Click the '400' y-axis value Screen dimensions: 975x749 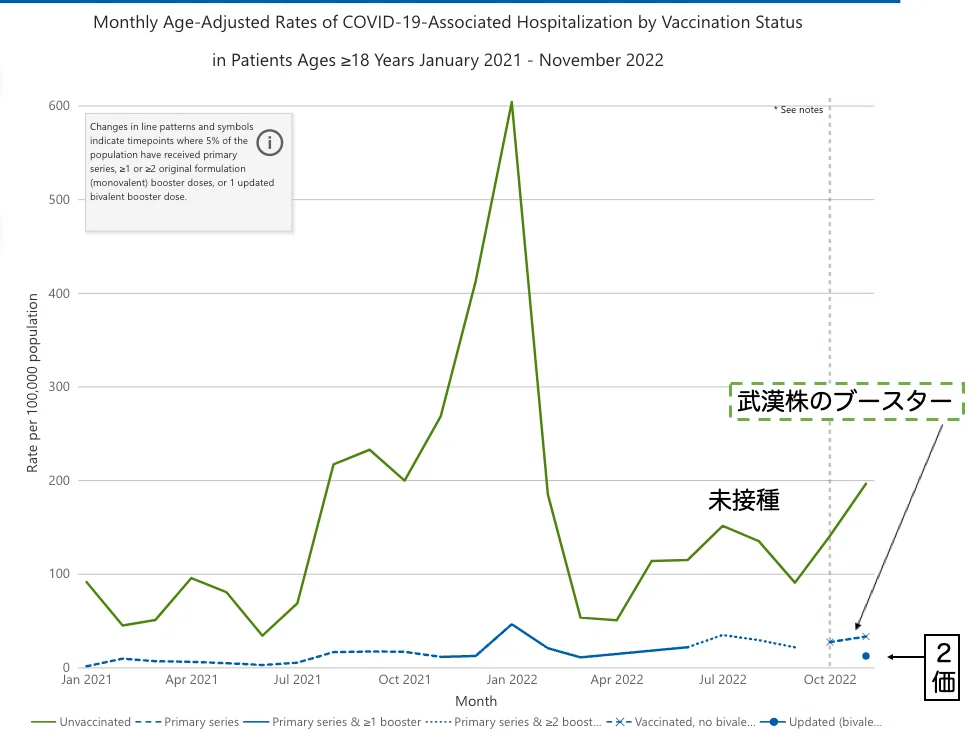point(59,293)
